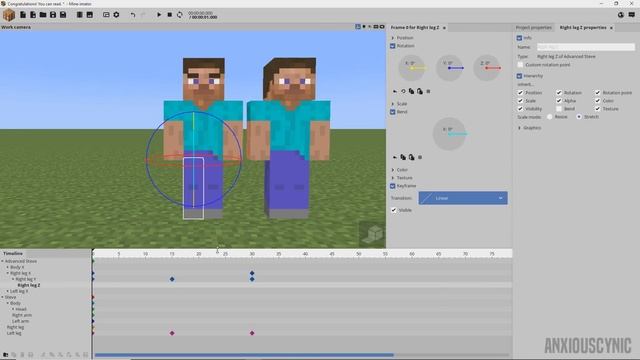
Task: Enable Custom rotation point checkbox
Action: click(520, 65)
